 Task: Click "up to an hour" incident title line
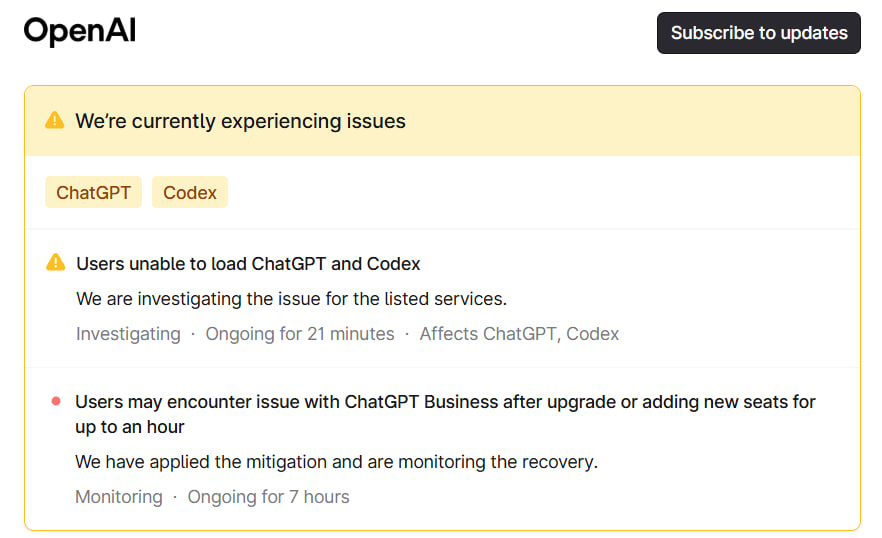[130, 427]
